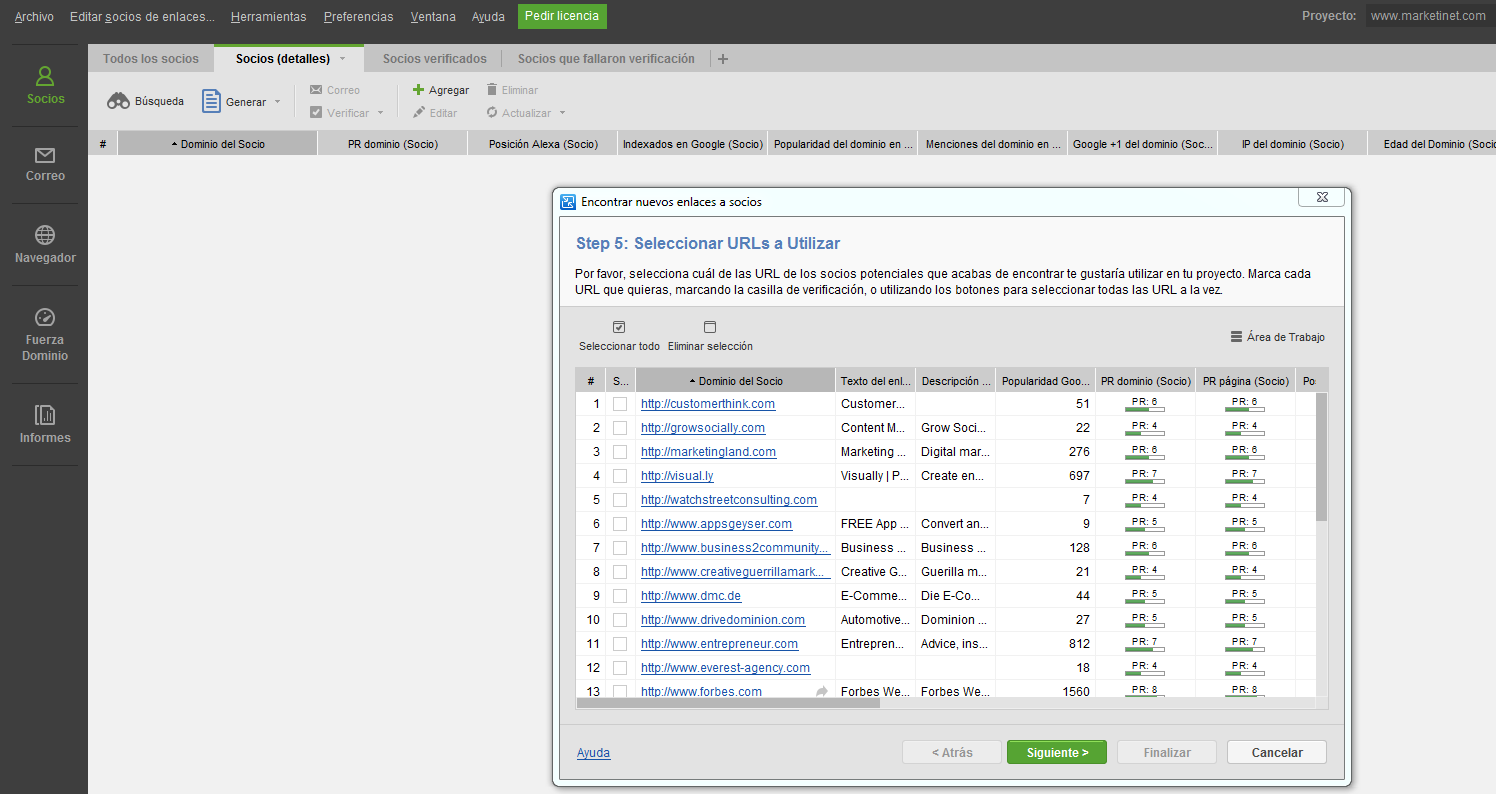
Task: Add a new tab with plus icon
Action: click(723, 59)
